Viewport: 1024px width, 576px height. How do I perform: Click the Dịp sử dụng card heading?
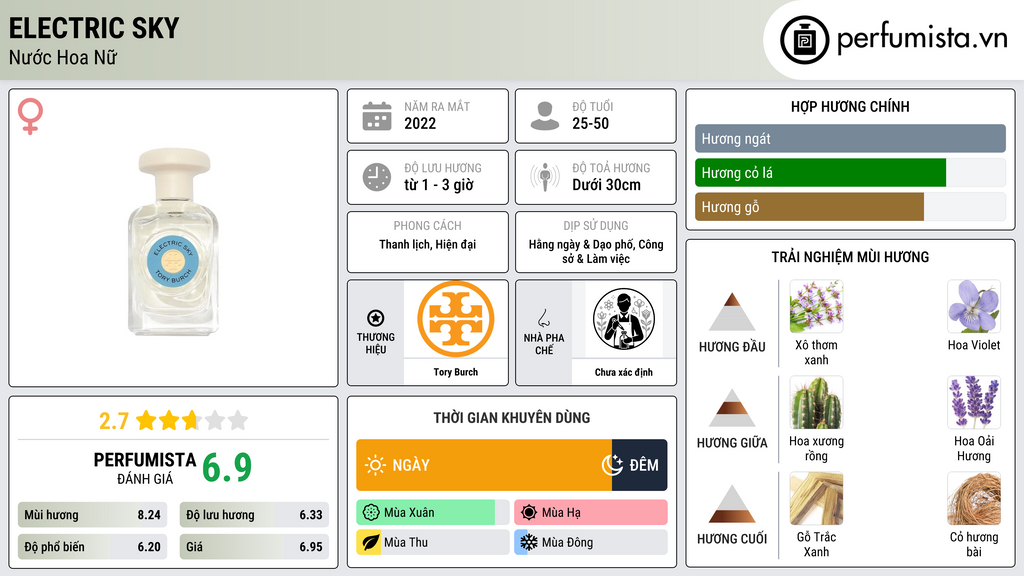[596, 225]
